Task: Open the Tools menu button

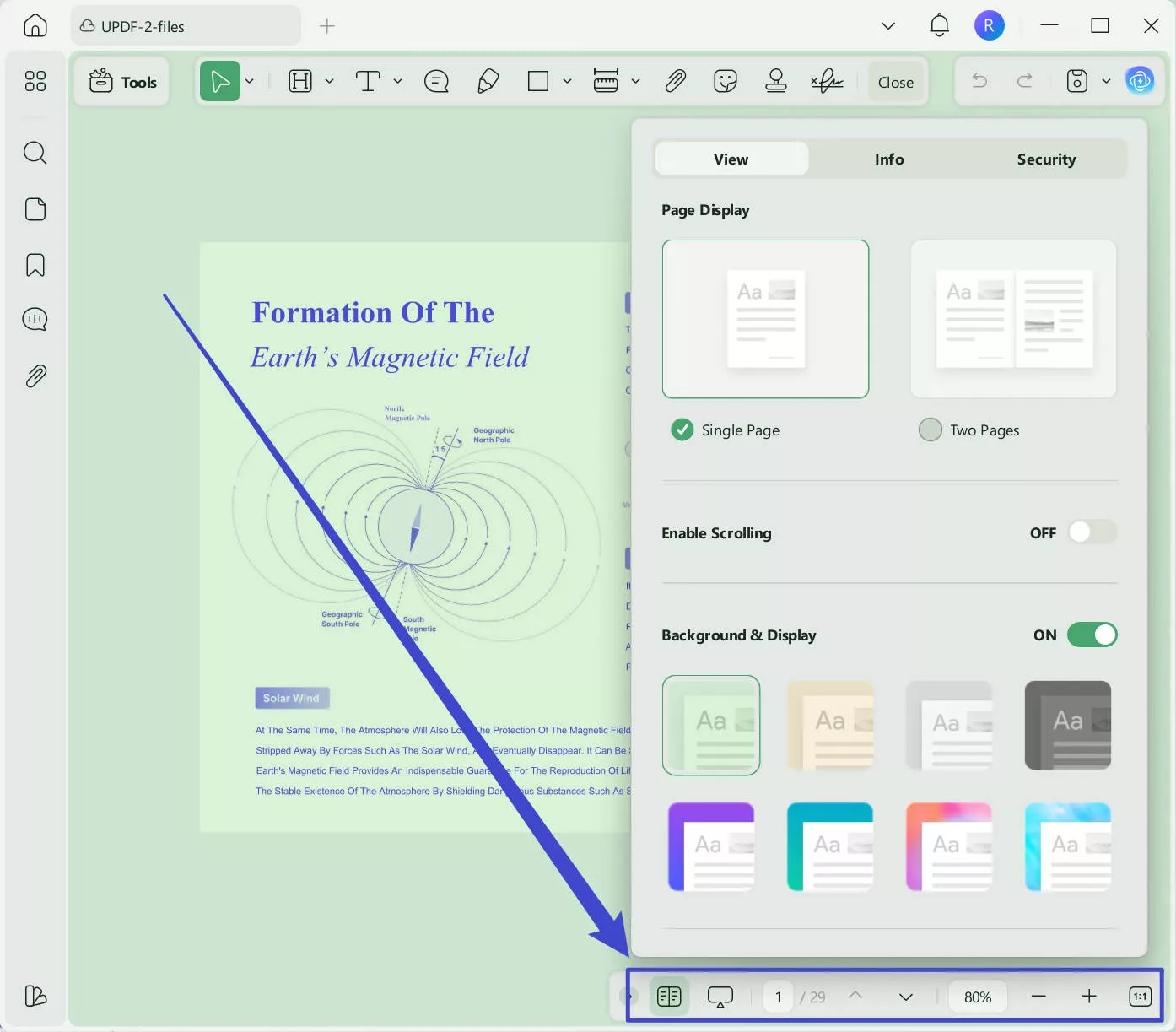Action: [x=122, y=82]
